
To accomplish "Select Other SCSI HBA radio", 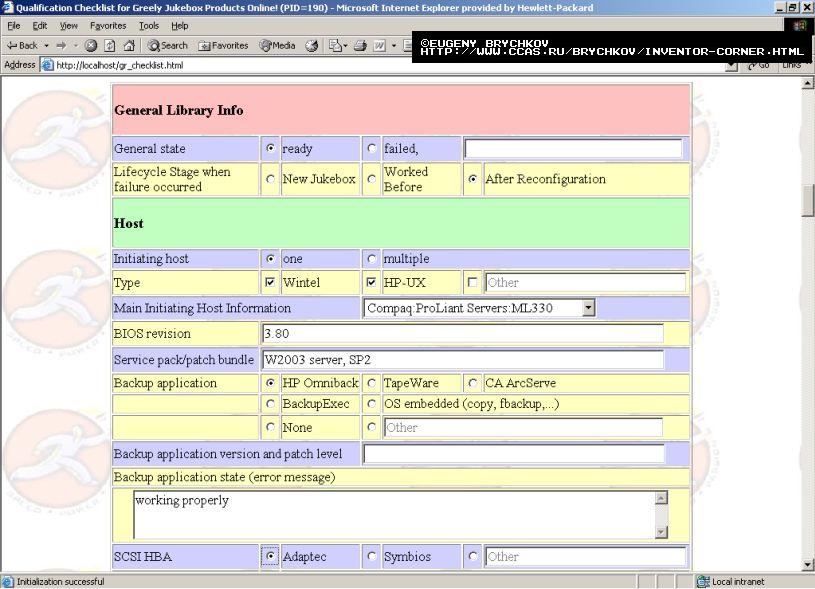I will pyautogui.click(x=472, y=556).
